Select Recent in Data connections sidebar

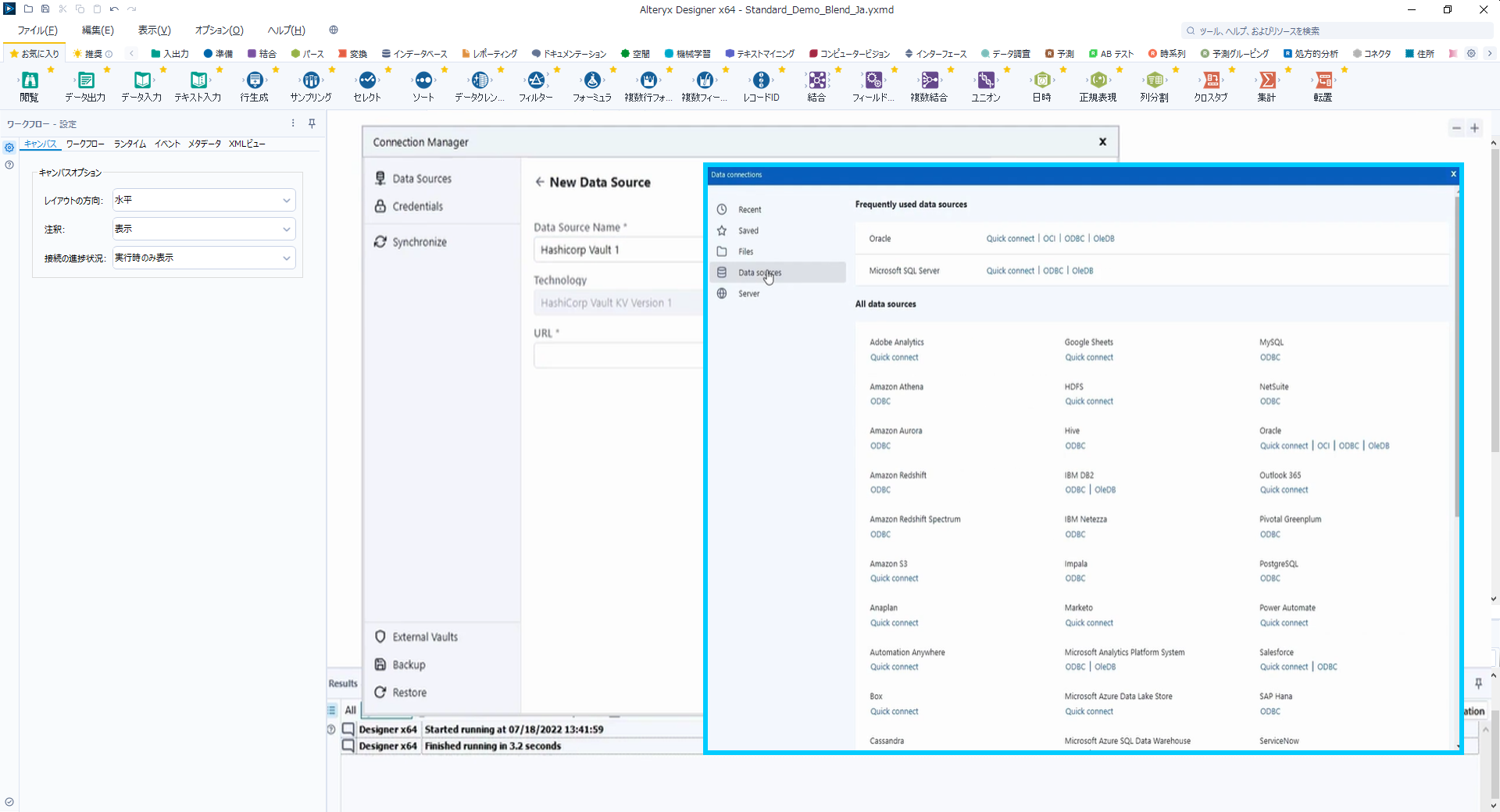pyautogui.click(x=778, y=209)
